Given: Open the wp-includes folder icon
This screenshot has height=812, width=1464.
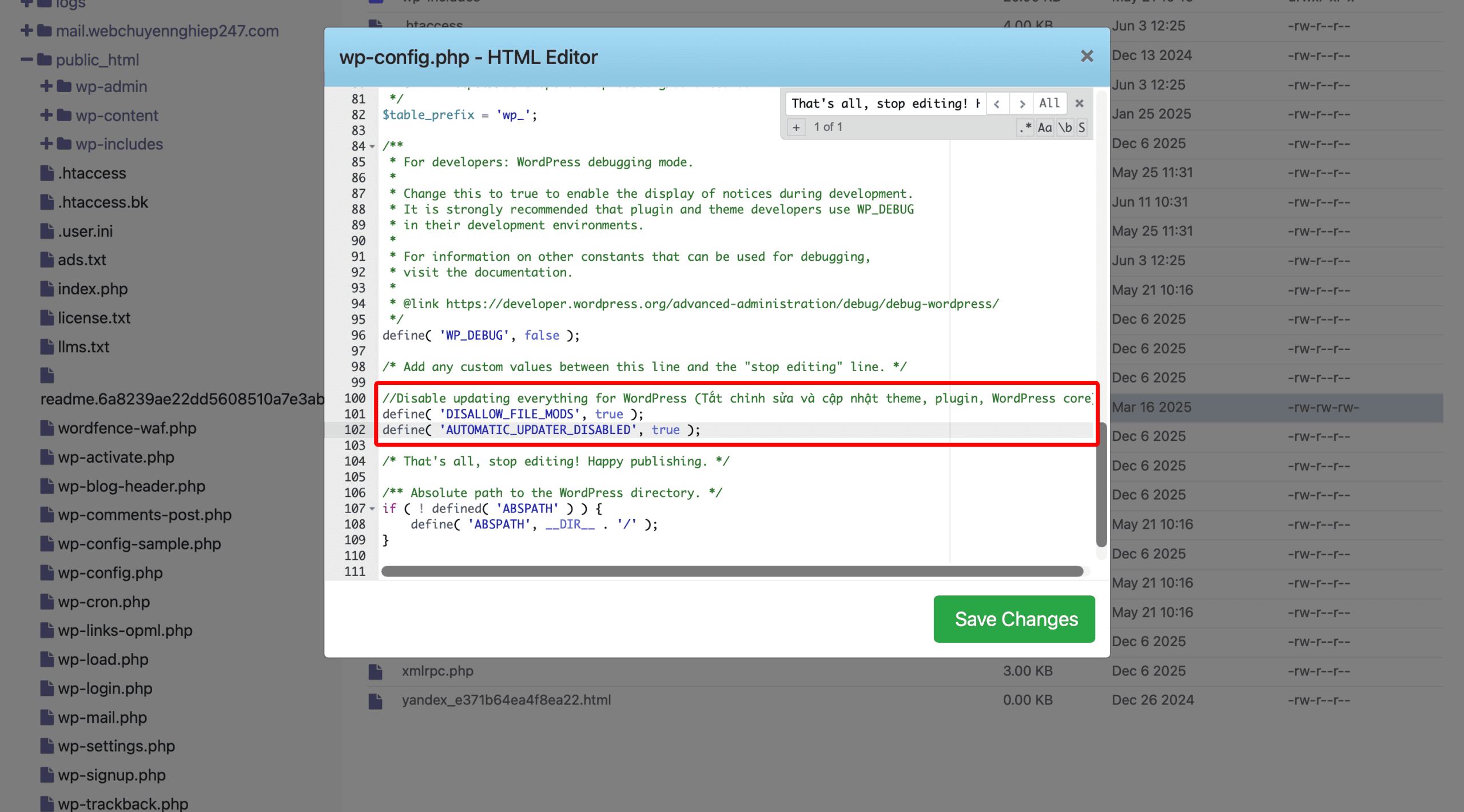Looking at the screenshot, I should [x=65, y=144].
